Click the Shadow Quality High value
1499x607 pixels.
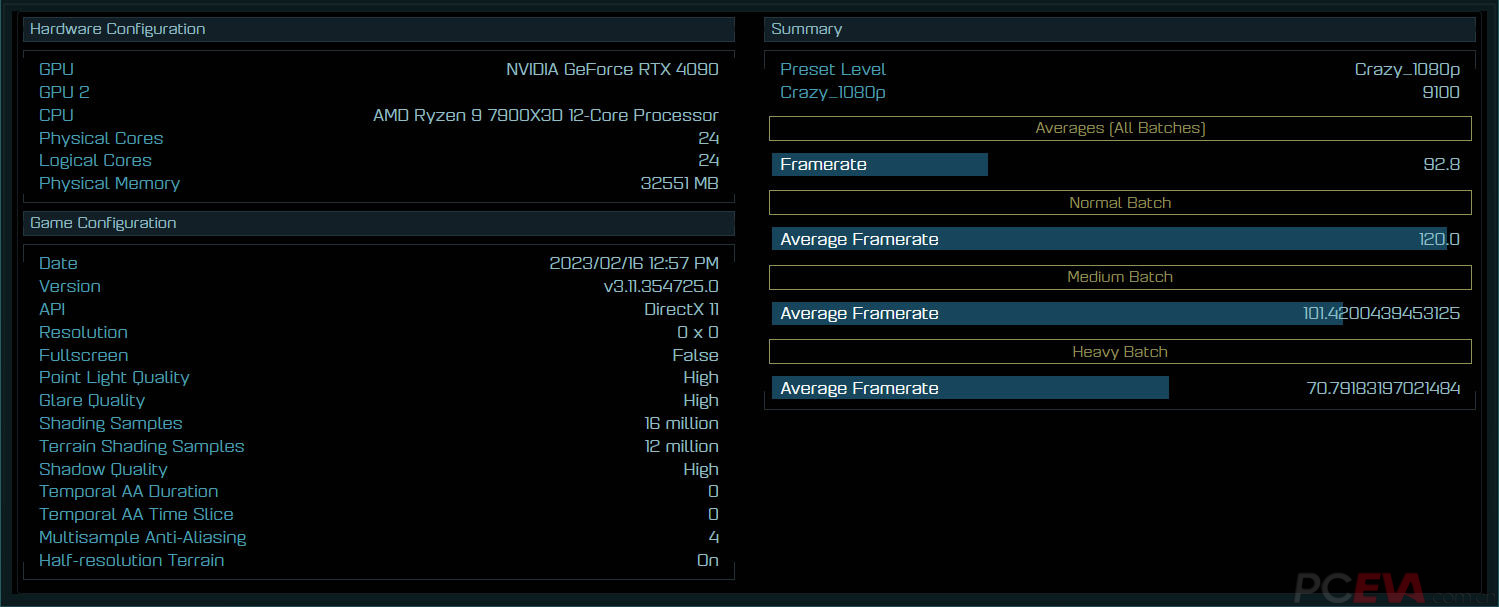700,469
